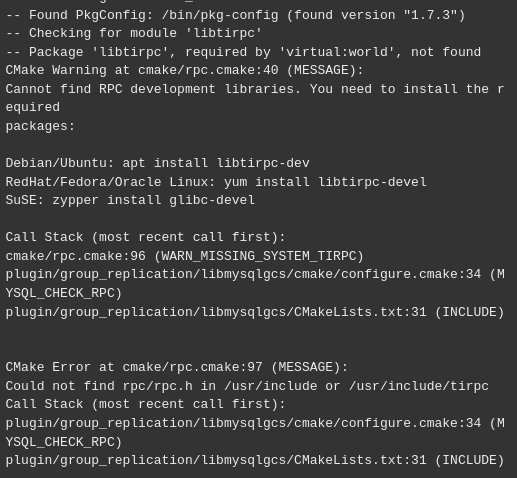
Task: Click the first configure.cmake:34 path reference
Action: pyautogui.click(x=243, y=275)
